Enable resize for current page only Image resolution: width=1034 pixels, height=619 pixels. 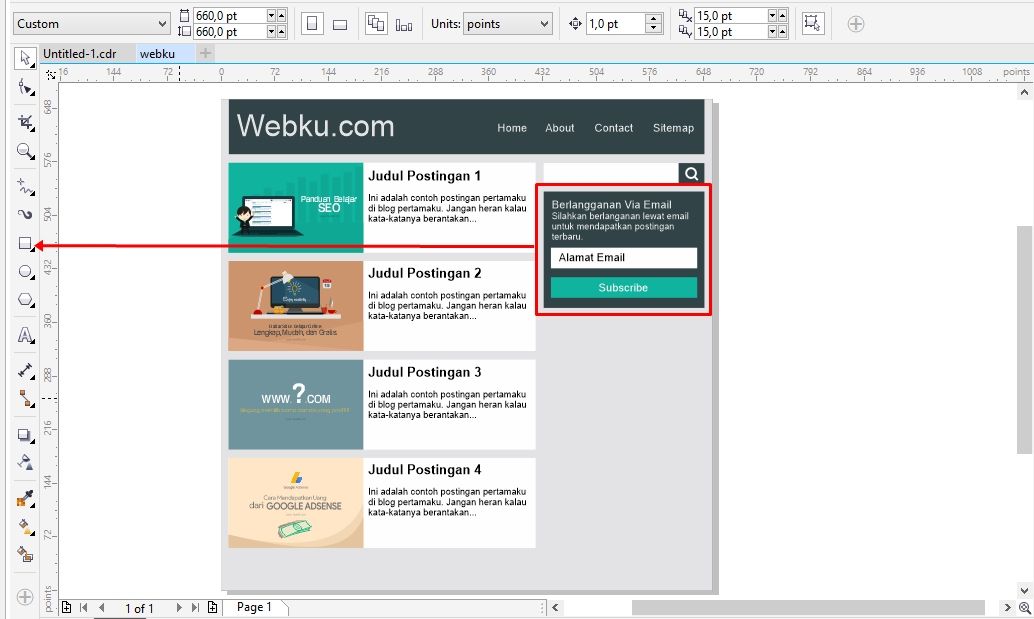403,22
